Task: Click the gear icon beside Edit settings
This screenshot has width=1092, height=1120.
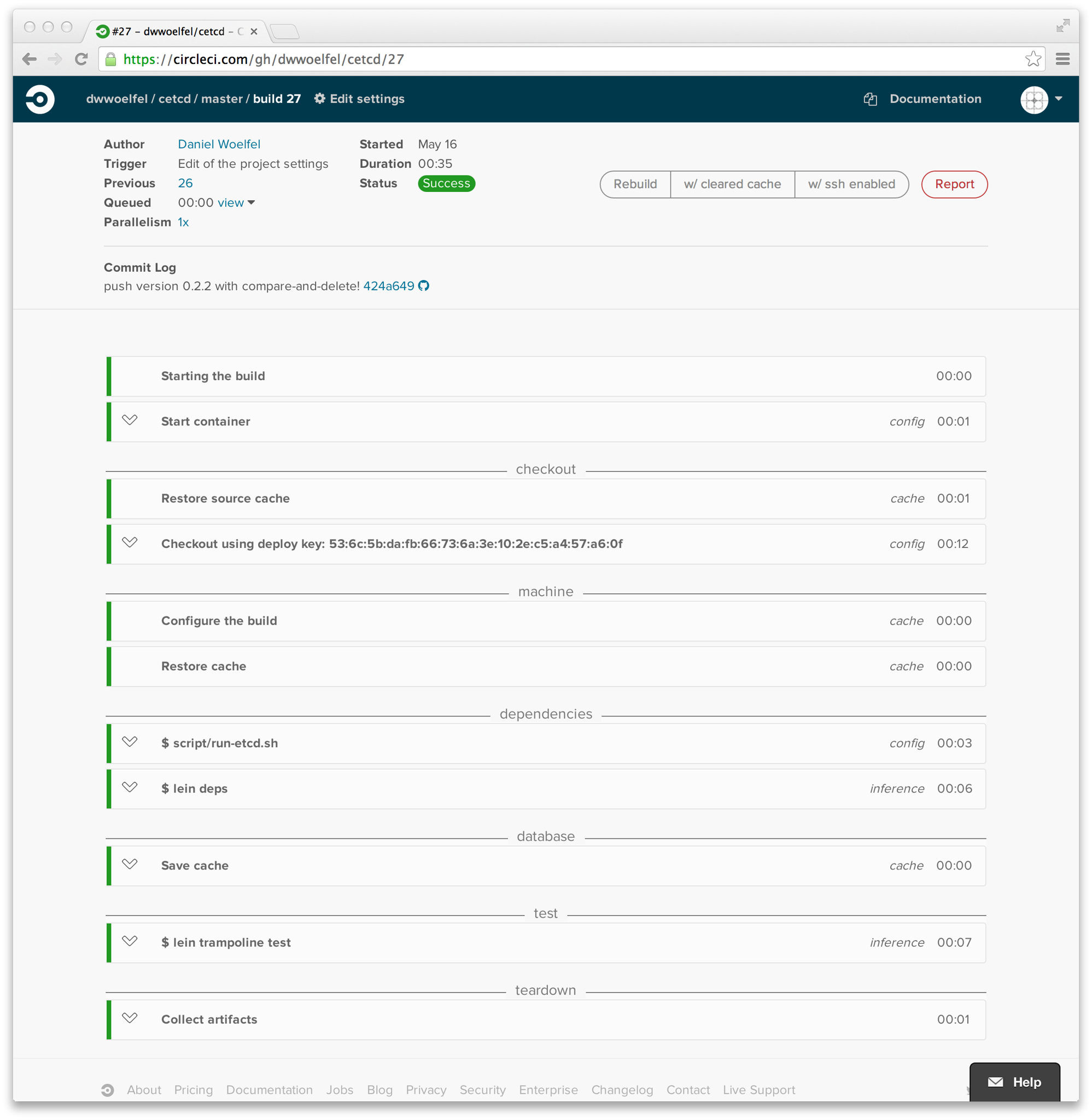Action: click(x=319, y=98)
